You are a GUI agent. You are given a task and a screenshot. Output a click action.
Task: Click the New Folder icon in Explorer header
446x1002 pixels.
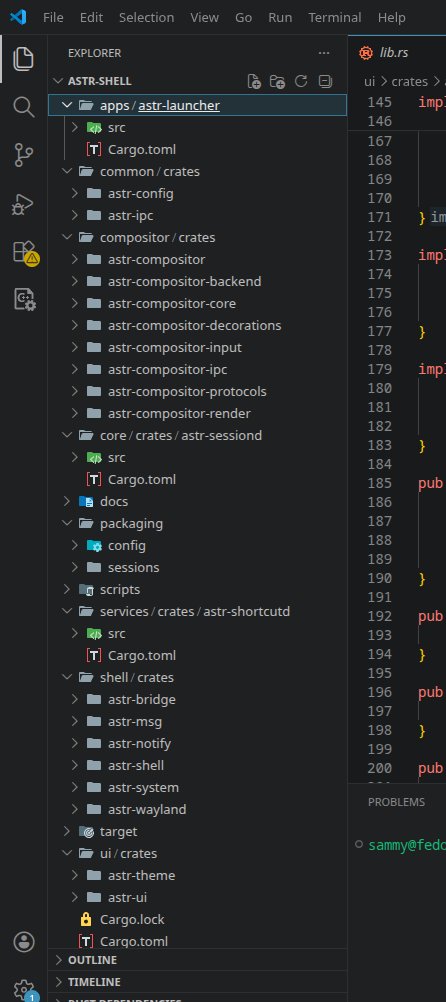click(277, 81)
